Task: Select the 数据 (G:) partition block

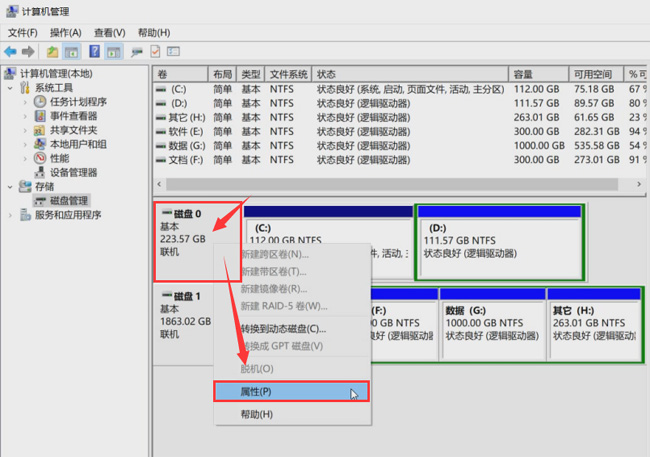Action: [x=492, y=324]
